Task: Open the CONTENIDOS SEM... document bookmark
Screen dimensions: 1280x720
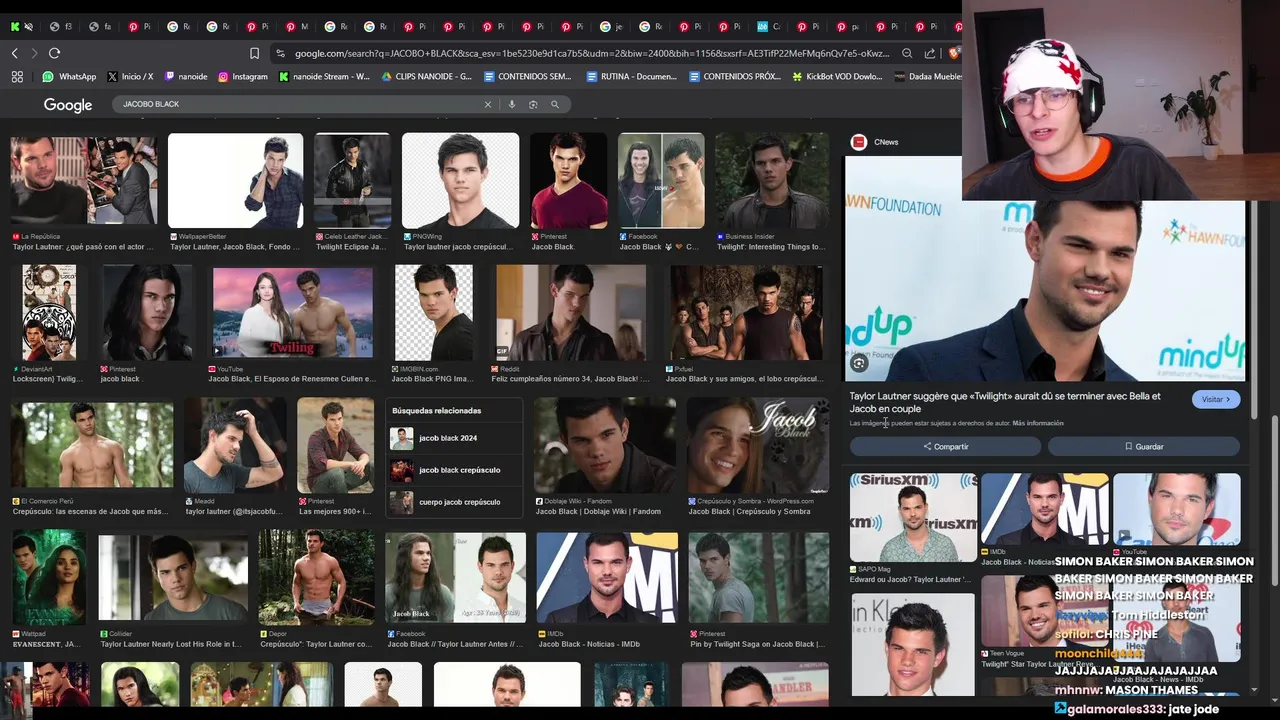Action: [527, 76]
